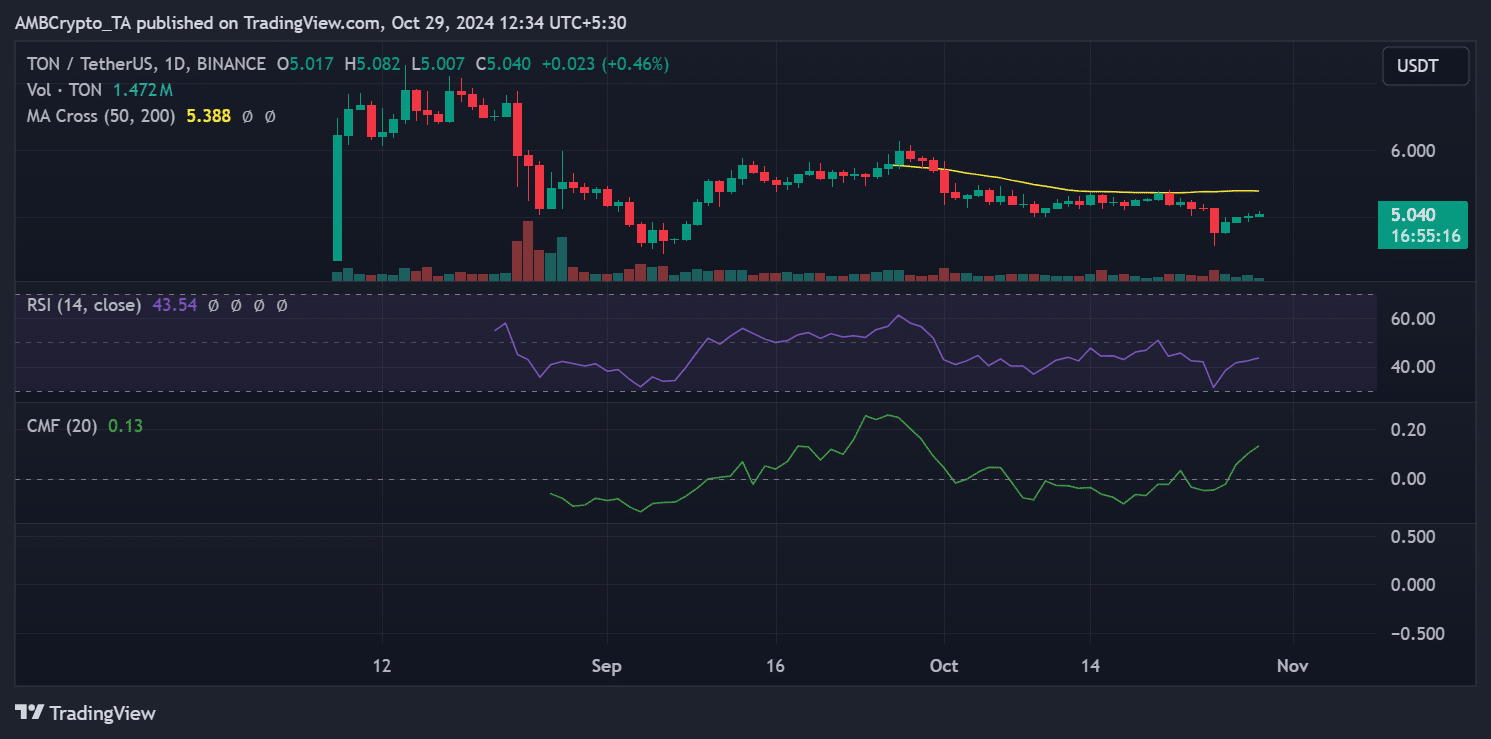Viewport: 1491px width, 739px height.
Task: Click the RSI (14, close) indicator label
Action: pyautogui.click(x=84, y=305)
